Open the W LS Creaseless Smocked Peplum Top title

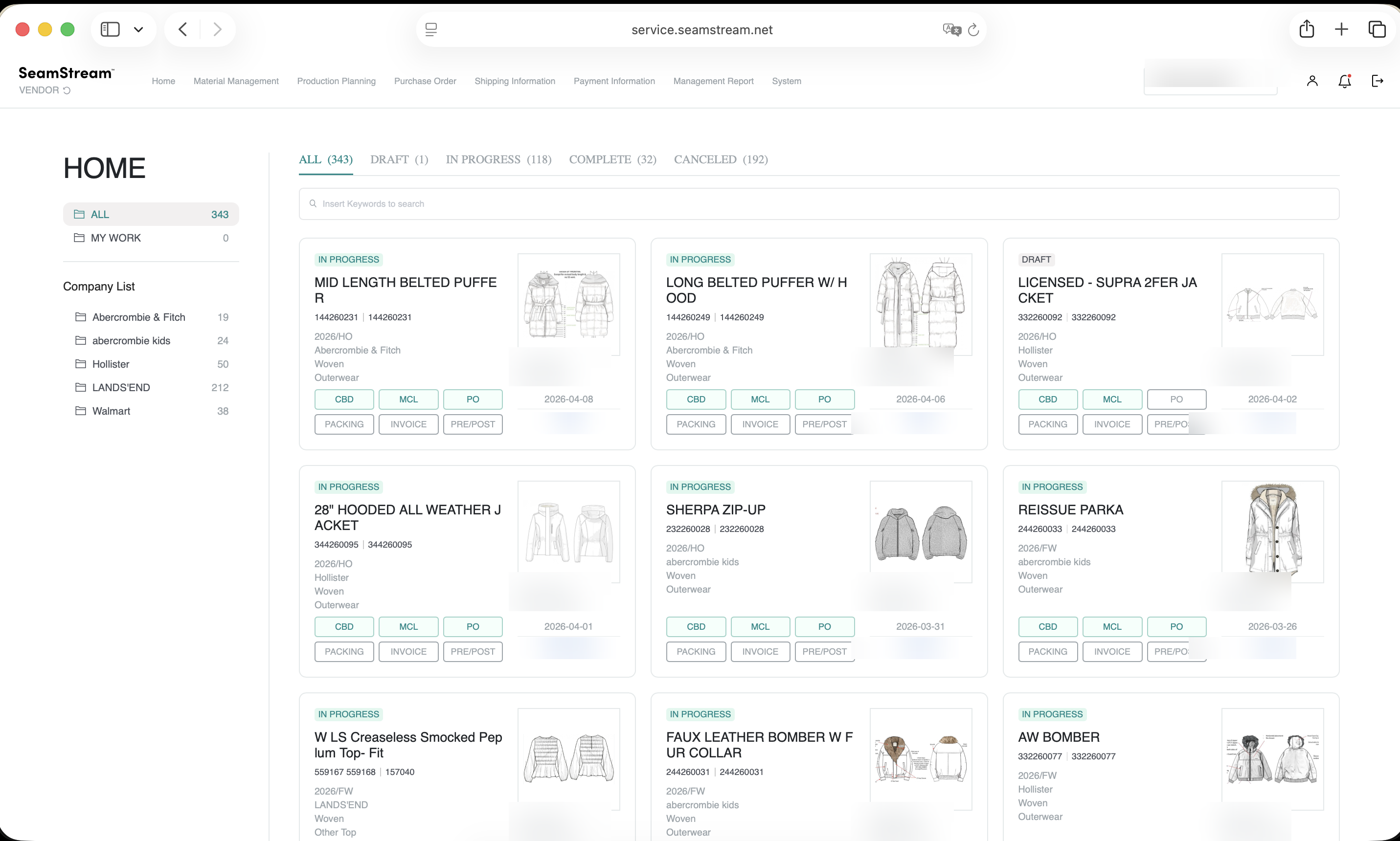click(x=408, y=745)
